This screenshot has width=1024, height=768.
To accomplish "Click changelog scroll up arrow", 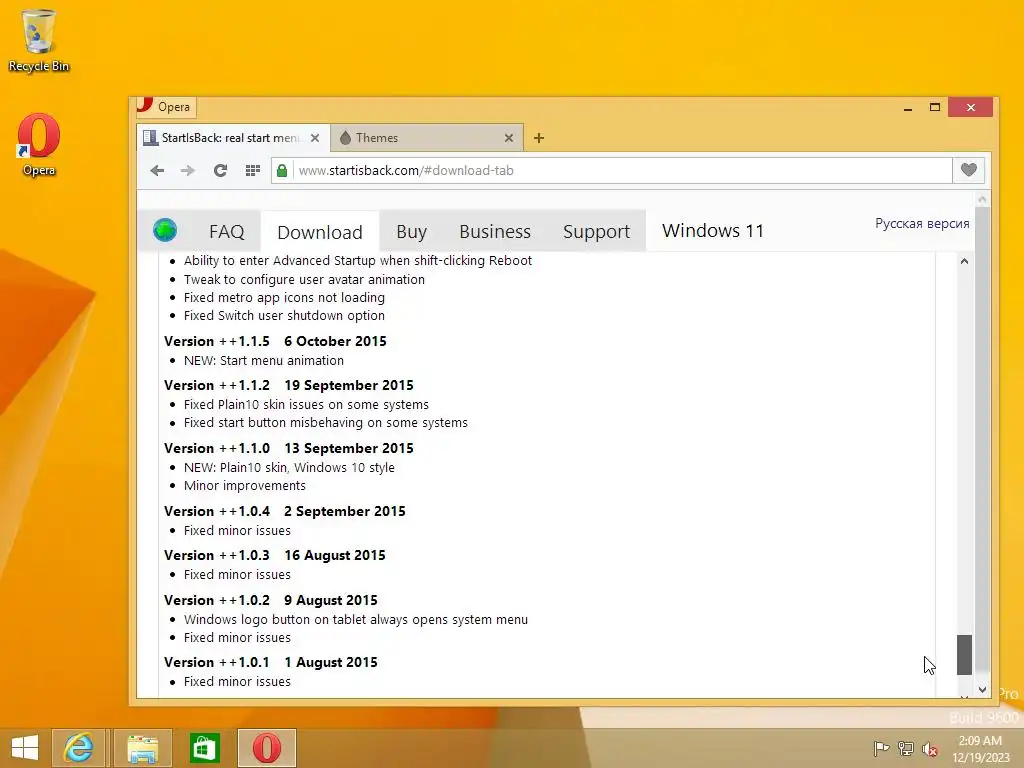I will coord(965,261).
